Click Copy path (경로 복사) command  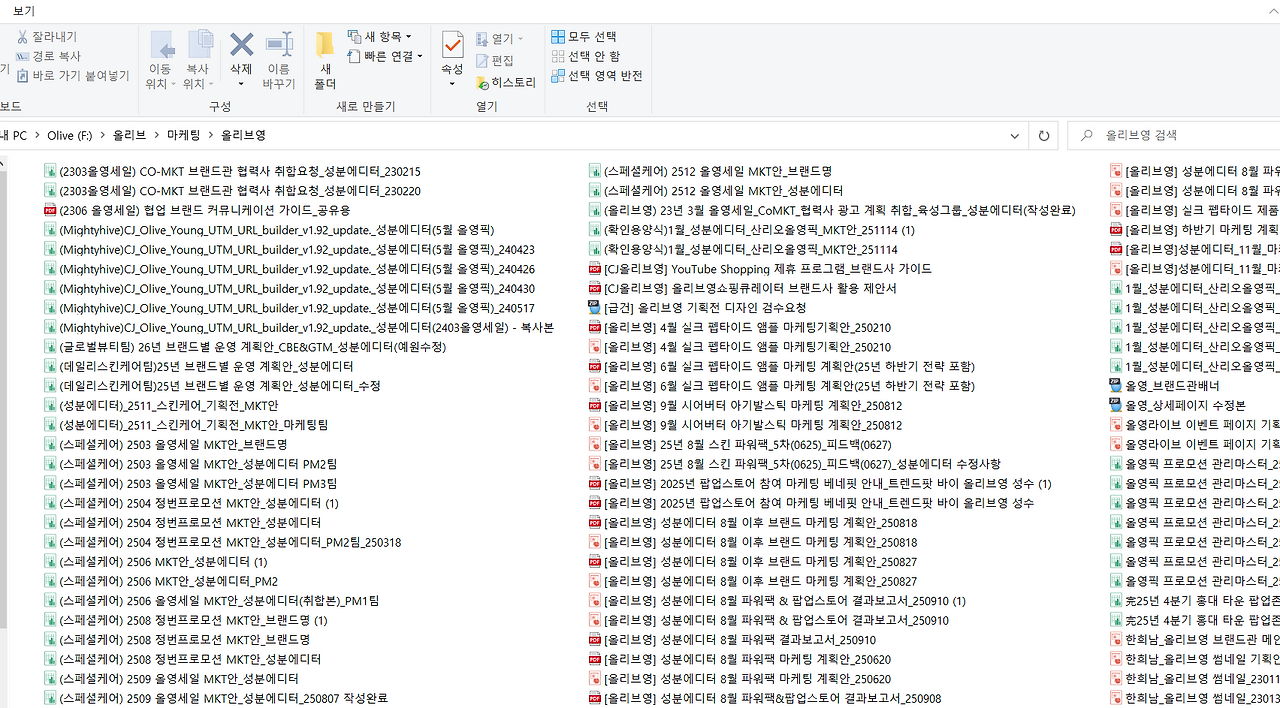click(x=48, y=56)
